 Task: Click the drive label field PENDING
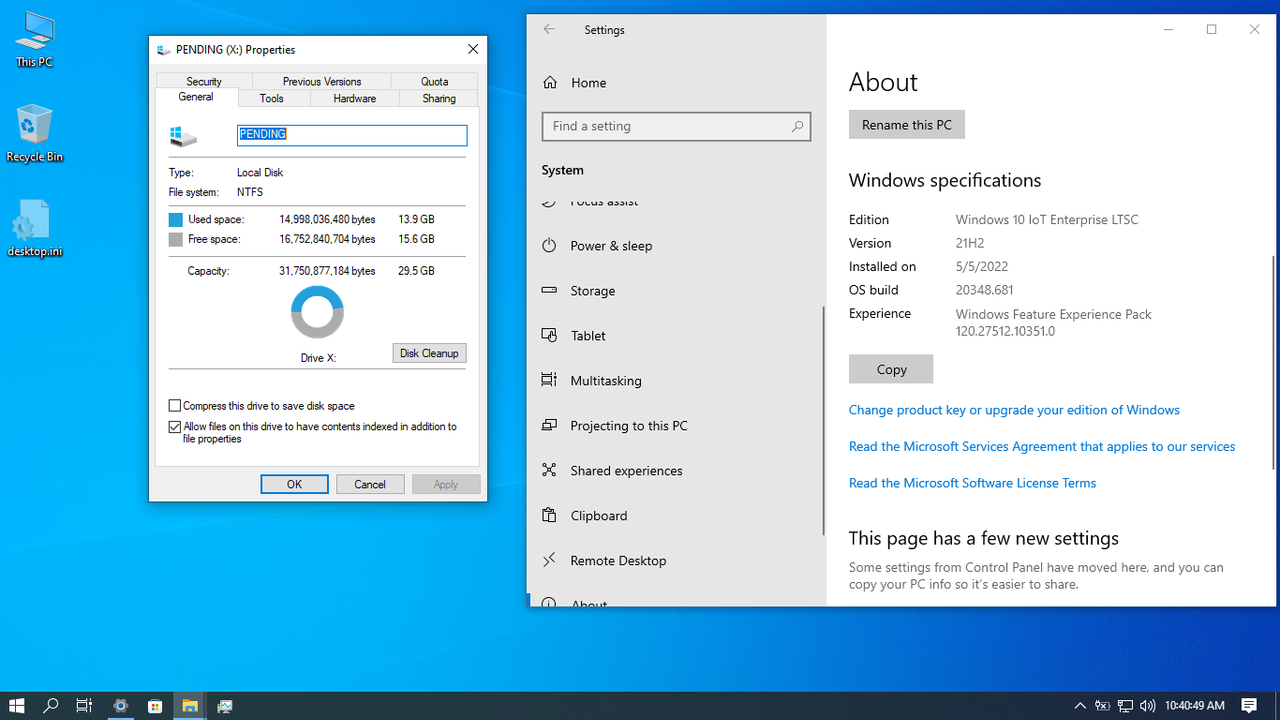click(352, 135)
